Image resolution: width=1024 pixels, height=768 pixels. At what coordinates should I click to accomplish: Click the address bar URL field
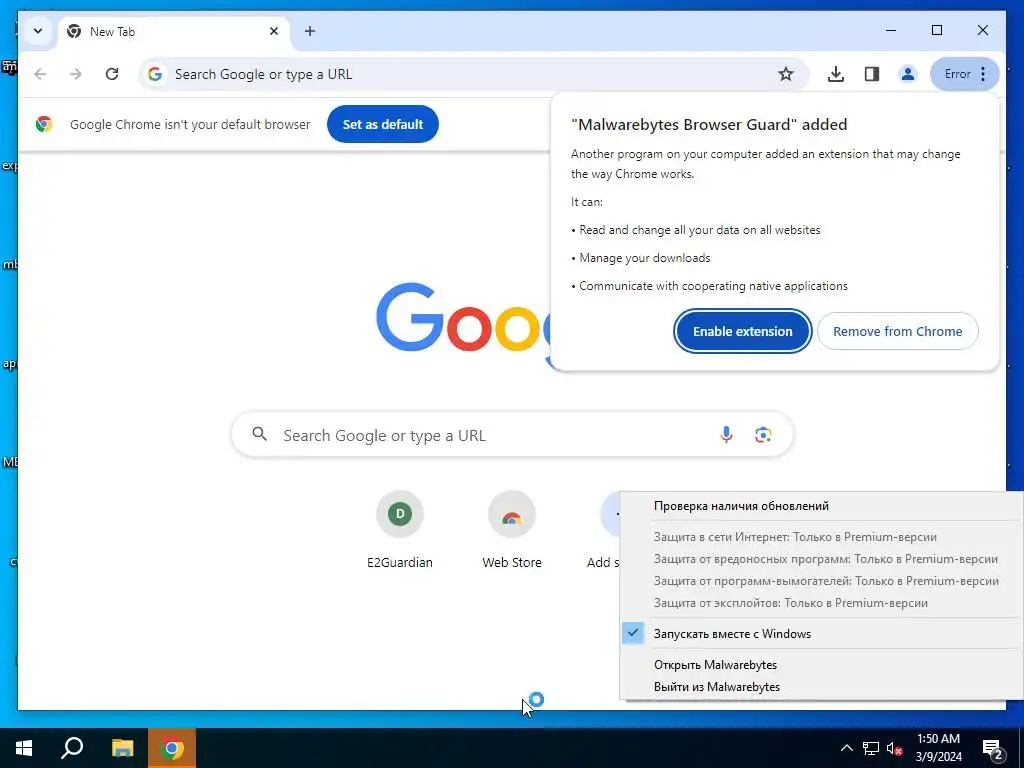click(473, 74)
